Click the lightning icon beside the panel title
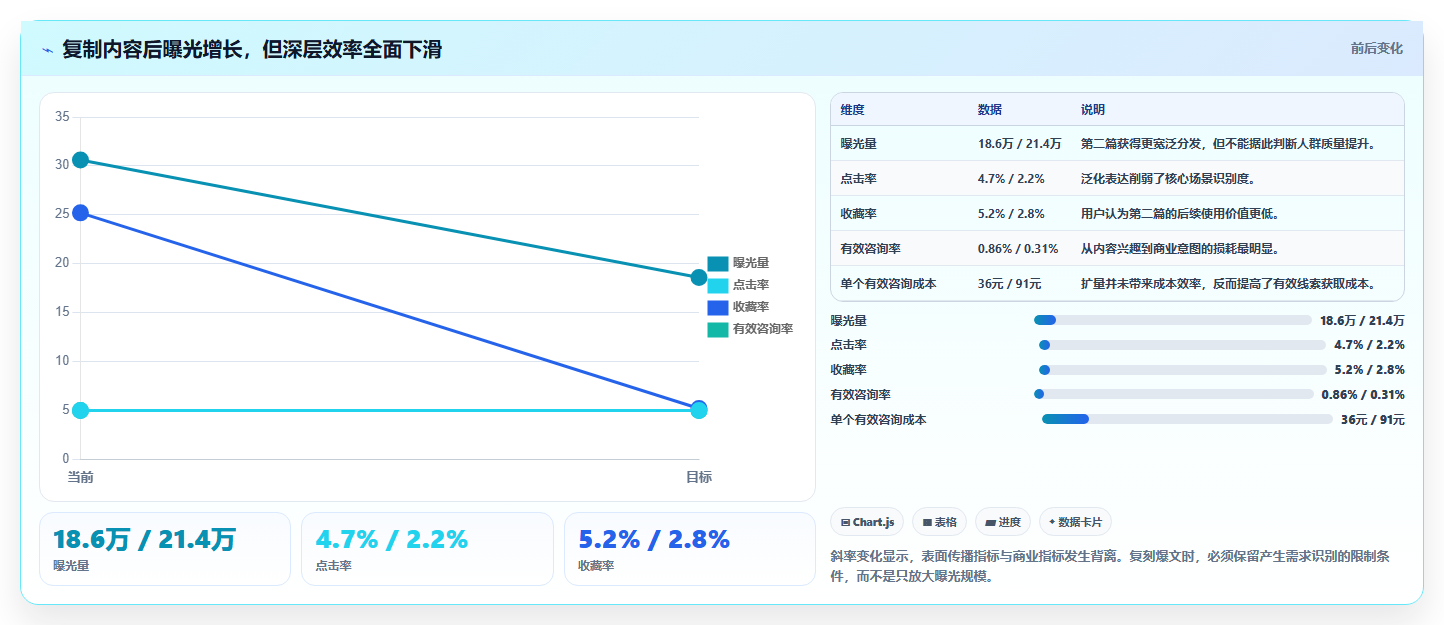Screen dimensions: 1444x625 point(47,50)
